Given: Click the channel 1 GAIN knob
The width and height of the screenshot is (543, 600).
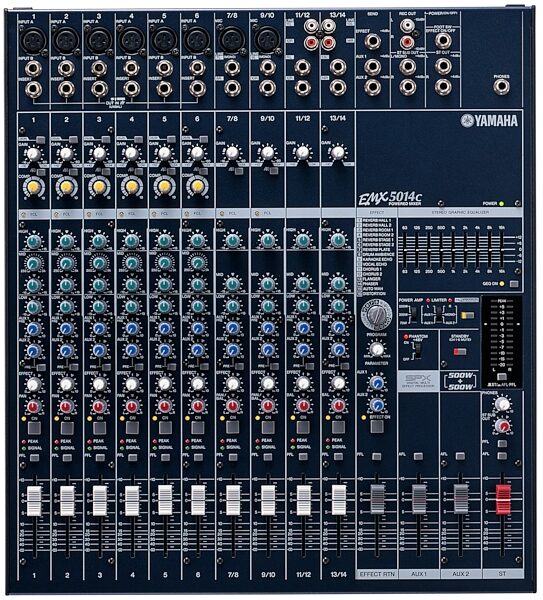Looking at the screenshot, I should 33,154.
